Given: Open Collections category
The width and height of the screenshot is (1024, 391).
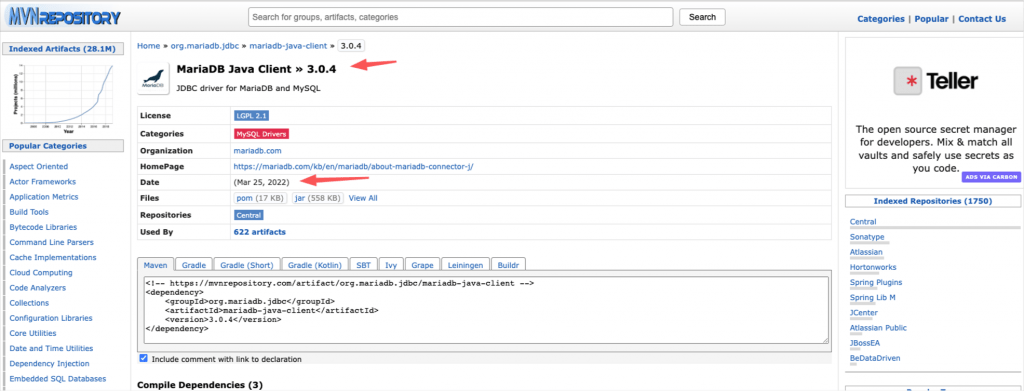Looking at the screenshot, I should (29, 303).
